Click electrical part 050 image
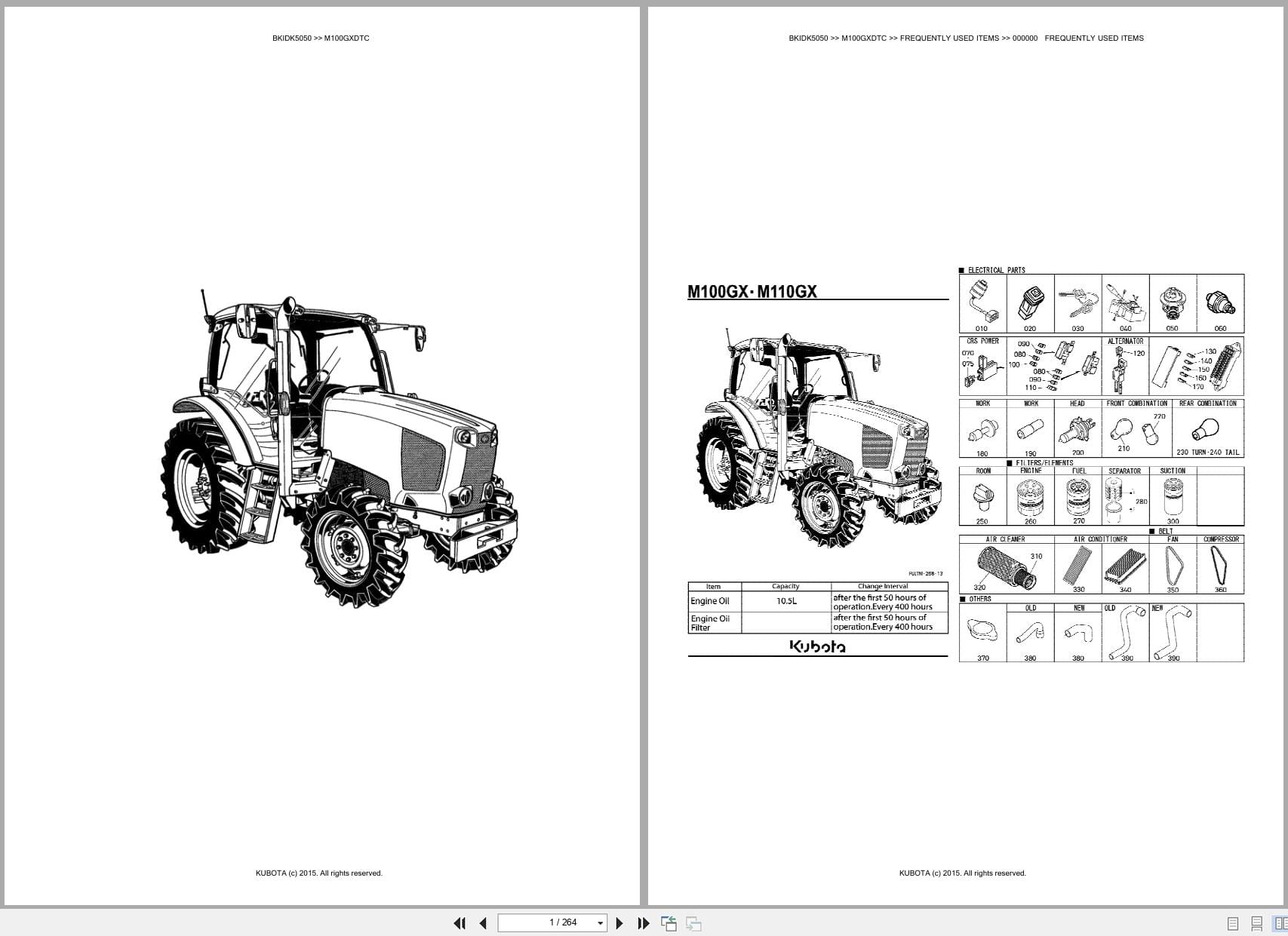The height and width of the screenshot is (936, 1288). click(1172, 302)
